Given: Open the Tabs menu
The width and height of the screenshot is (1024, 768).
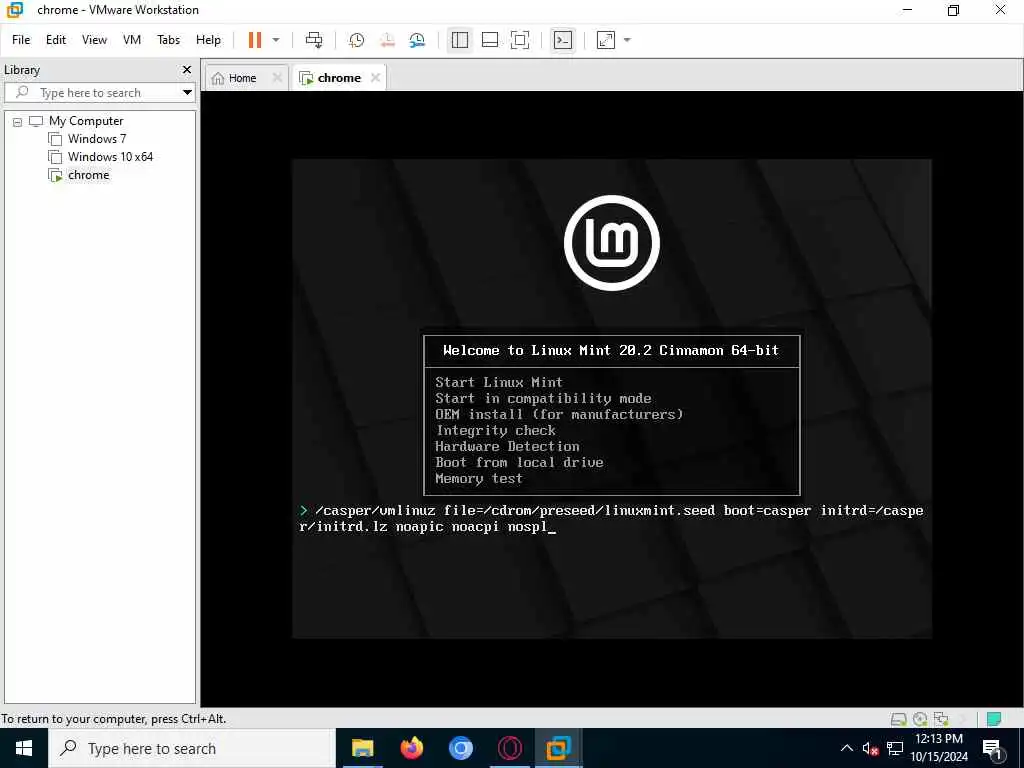Looking at the screenshot, I should (168, 40).
